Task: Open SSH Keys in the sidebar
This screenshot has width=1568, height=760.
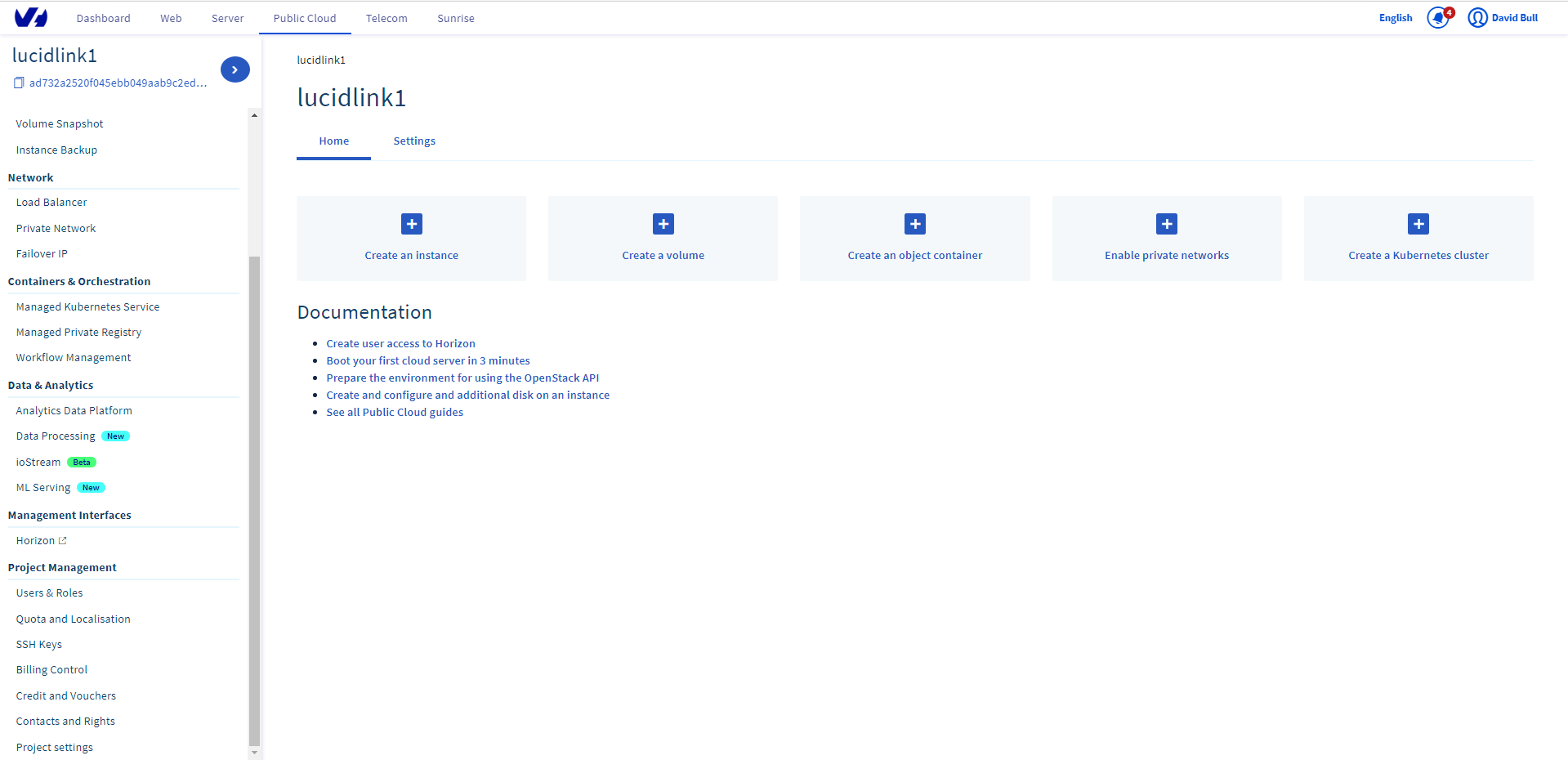Action: pyautogui.click(x=38, y=644)
